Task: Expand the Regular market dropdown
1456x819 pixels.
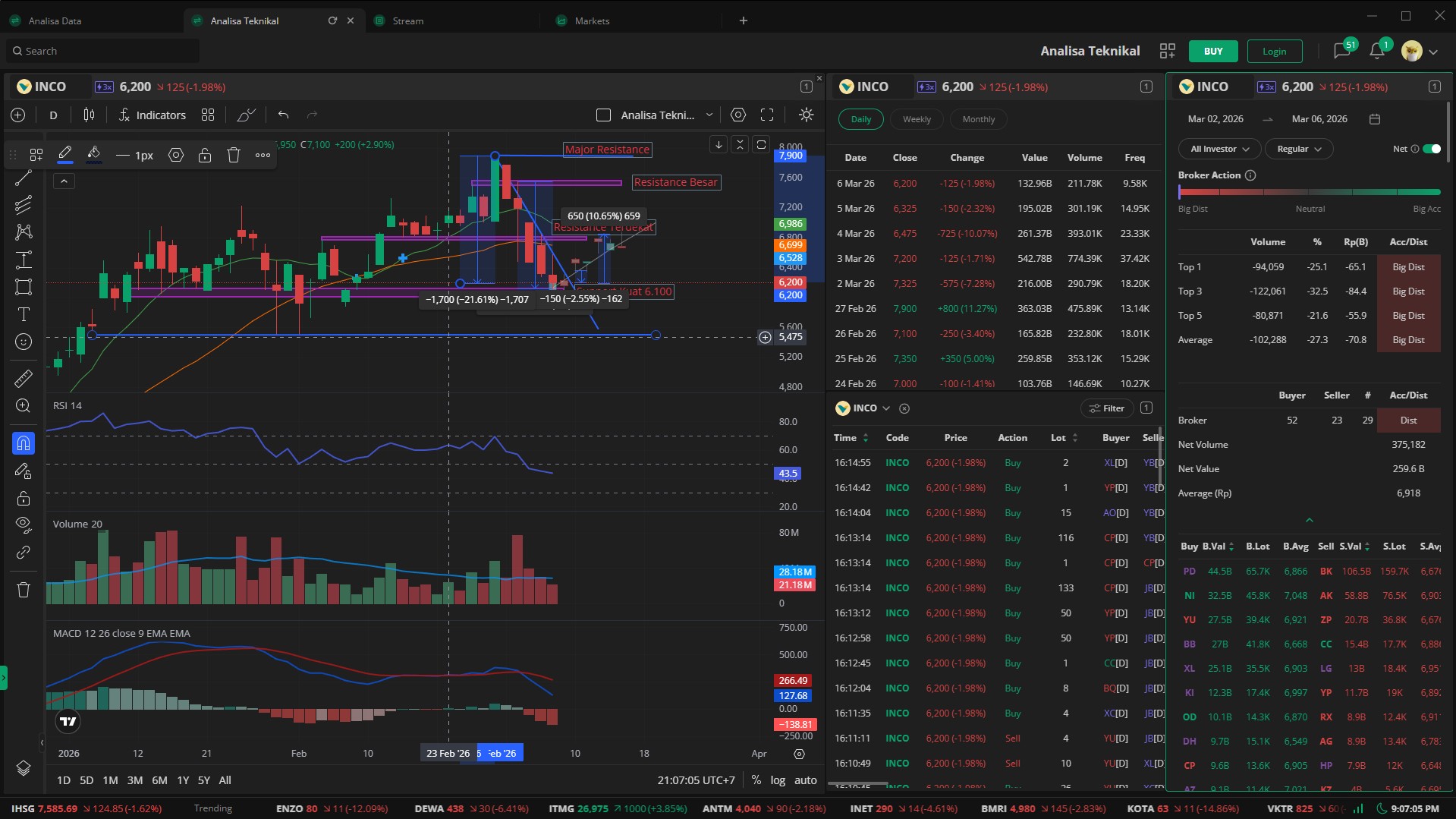Action: point(1299,149)
